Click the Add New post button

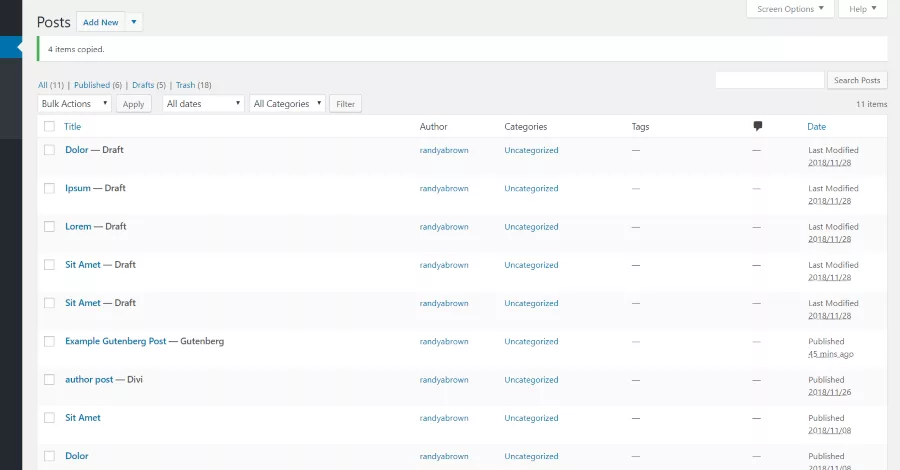coord(100,22)
